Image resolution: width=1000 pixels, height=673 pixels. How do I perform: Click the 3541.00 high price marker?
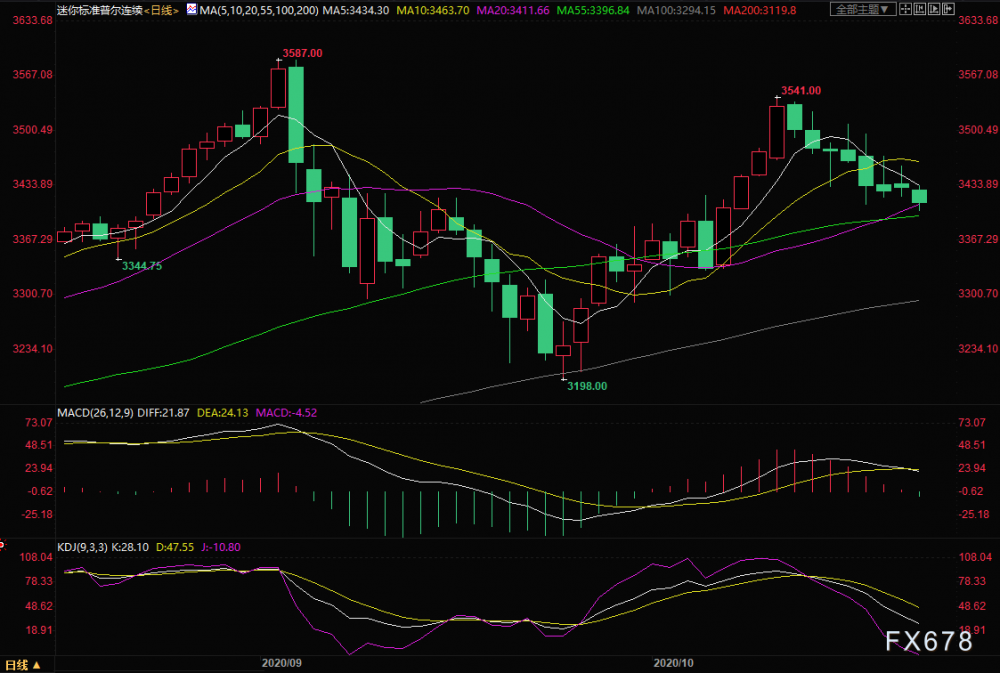(x=801, y=91)
